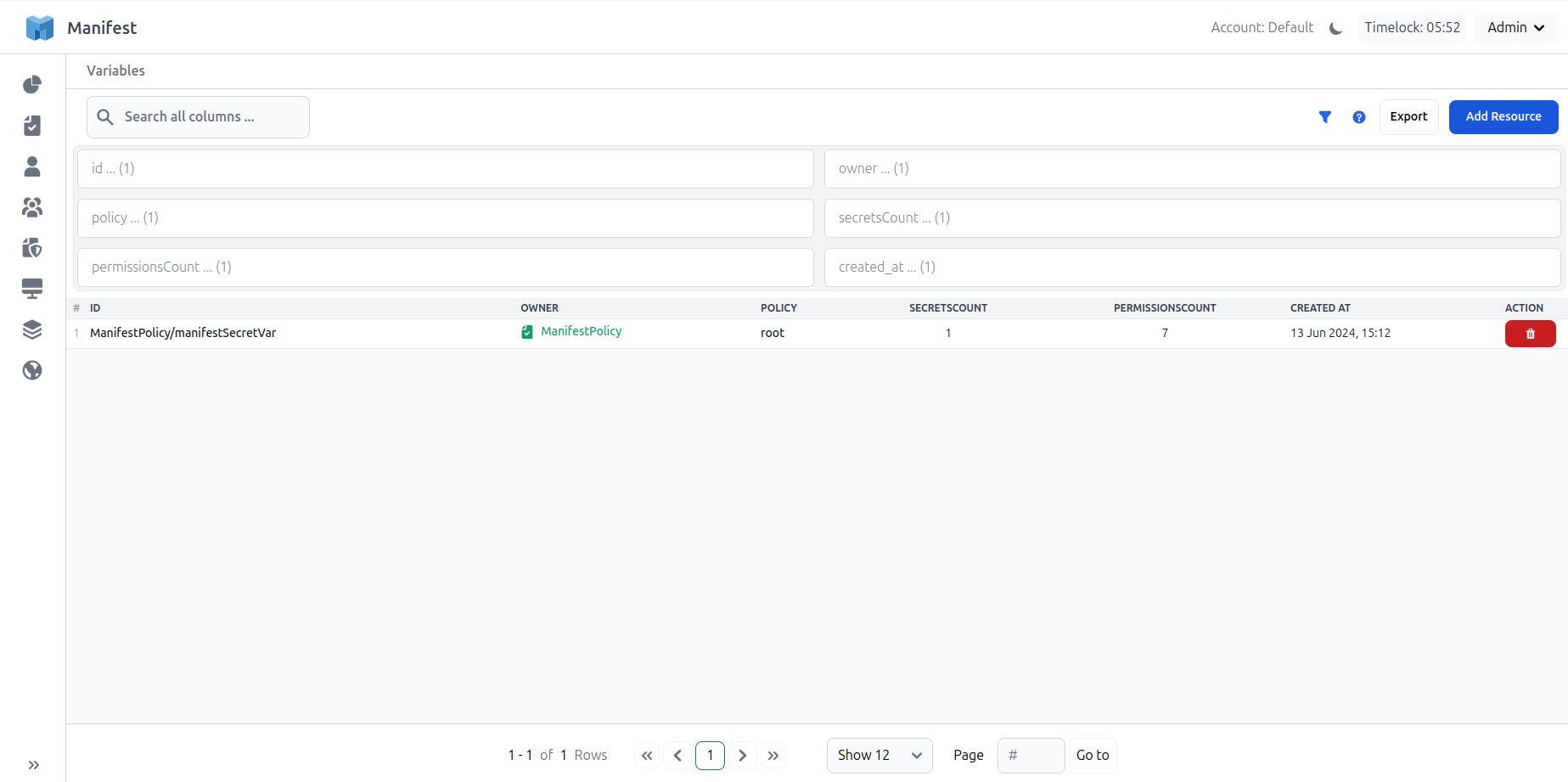Sort by the SECRETSCOUNT column header
Image resolution: width=1568 pixels, height=782 pixels.
click(x=948, y=308)
